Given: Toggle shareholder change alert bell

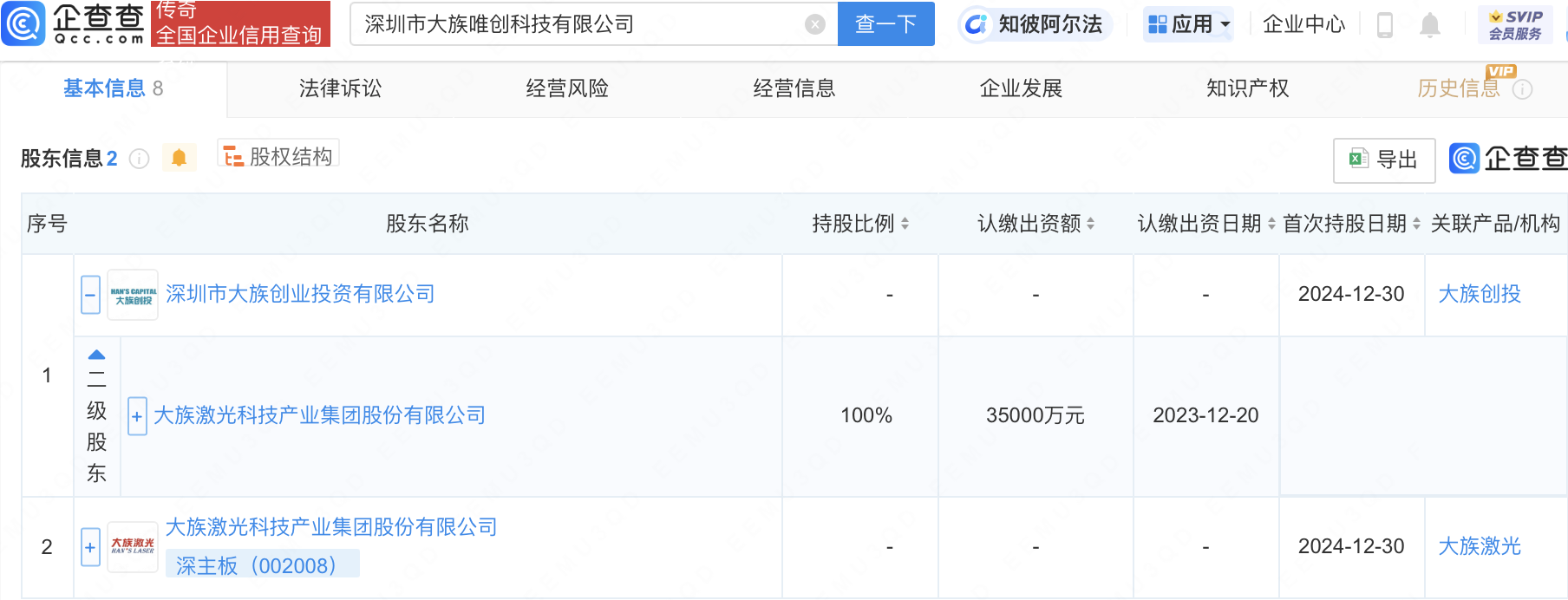Looking at the screenshot, I should 180,158.
